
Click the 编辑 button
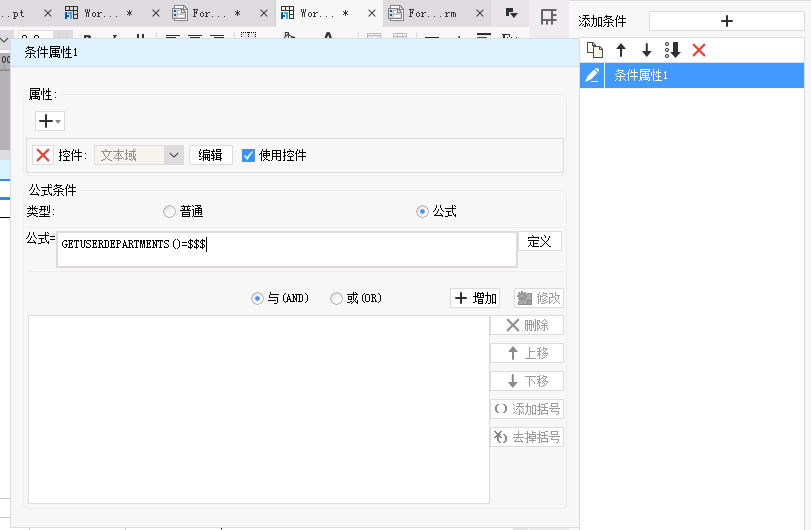(211, 155)
